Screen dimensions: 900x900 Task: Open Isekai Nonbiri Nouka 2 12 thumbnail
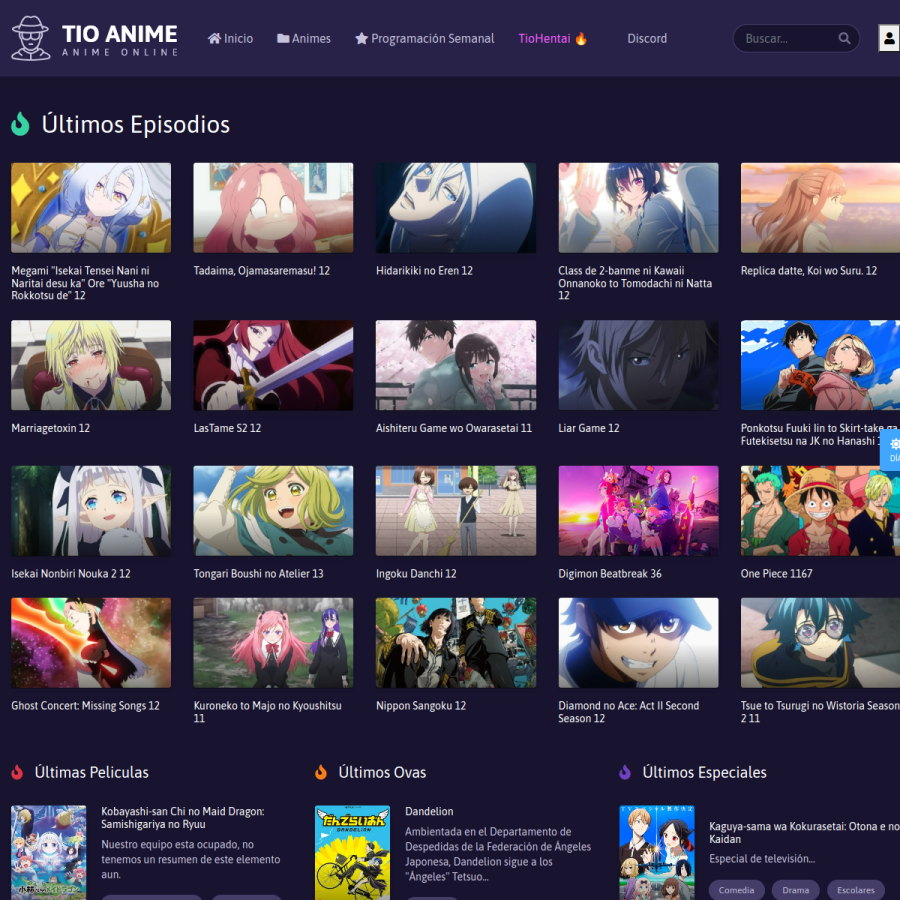pyautogui.click(x=91, y=511)
